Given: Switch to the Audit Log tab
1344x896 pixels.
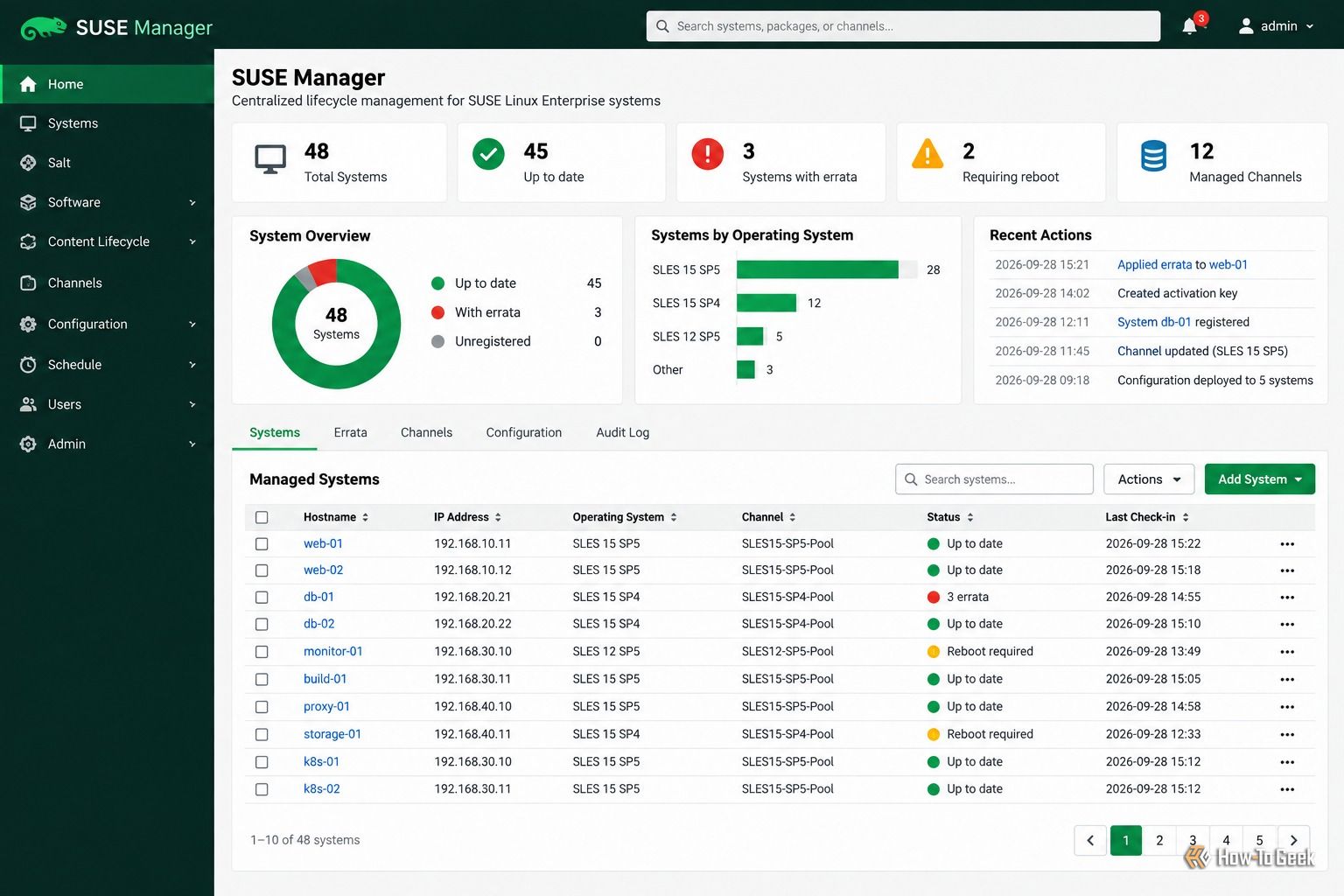Looking at the screenshot, I should click(623, 432).
